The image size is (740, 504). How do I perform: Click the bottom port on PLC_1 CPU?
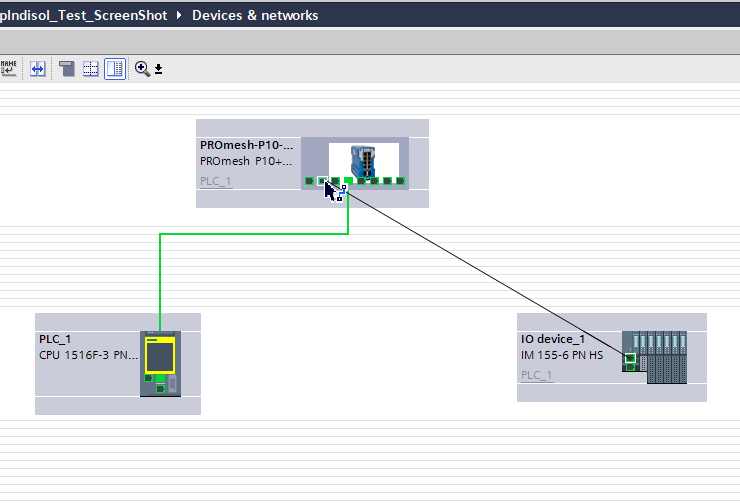tap(160, 389)
